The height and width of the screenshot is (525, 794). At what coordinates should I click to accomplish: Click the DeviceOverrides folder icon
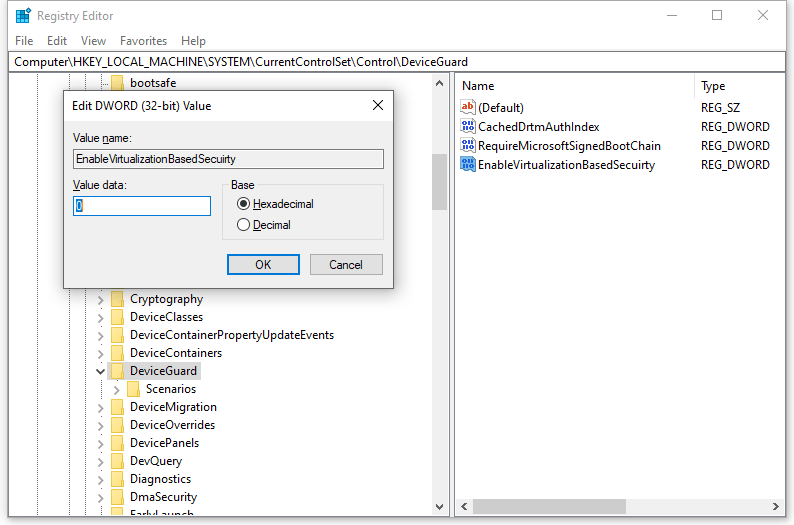pos(117,425)
